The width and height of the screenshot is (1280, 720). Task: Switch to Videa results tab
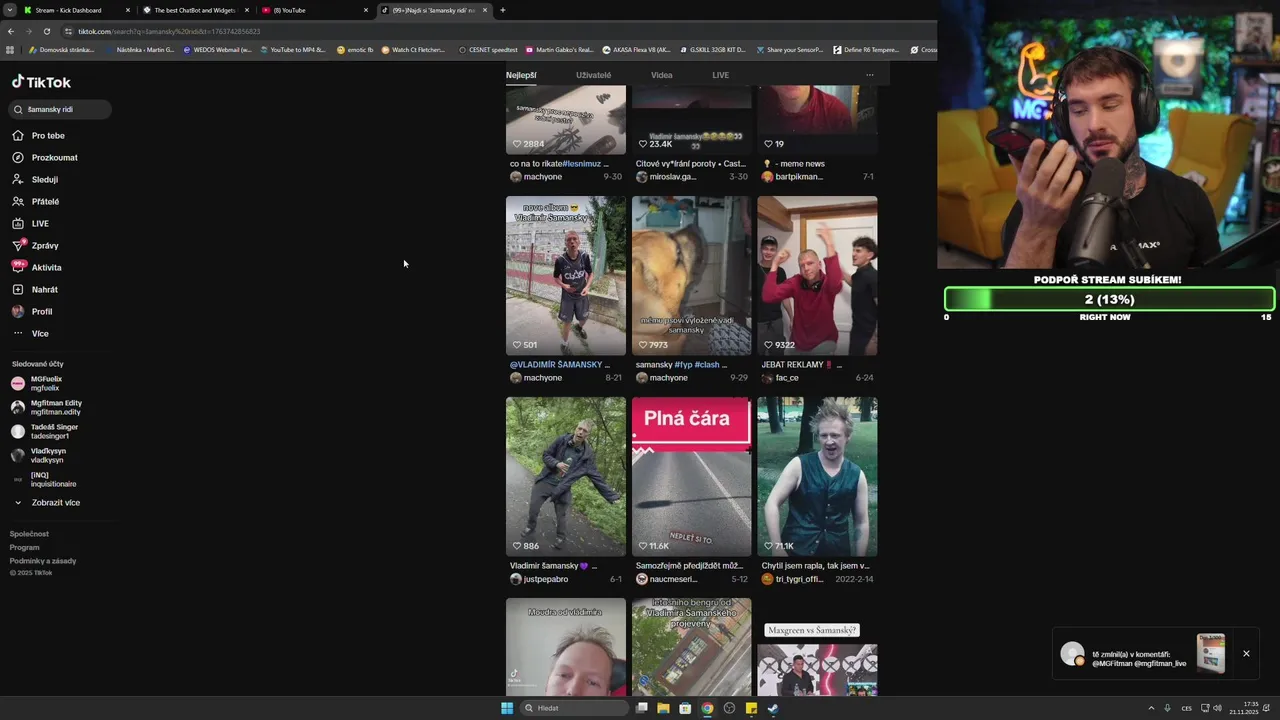click(662, 75)
